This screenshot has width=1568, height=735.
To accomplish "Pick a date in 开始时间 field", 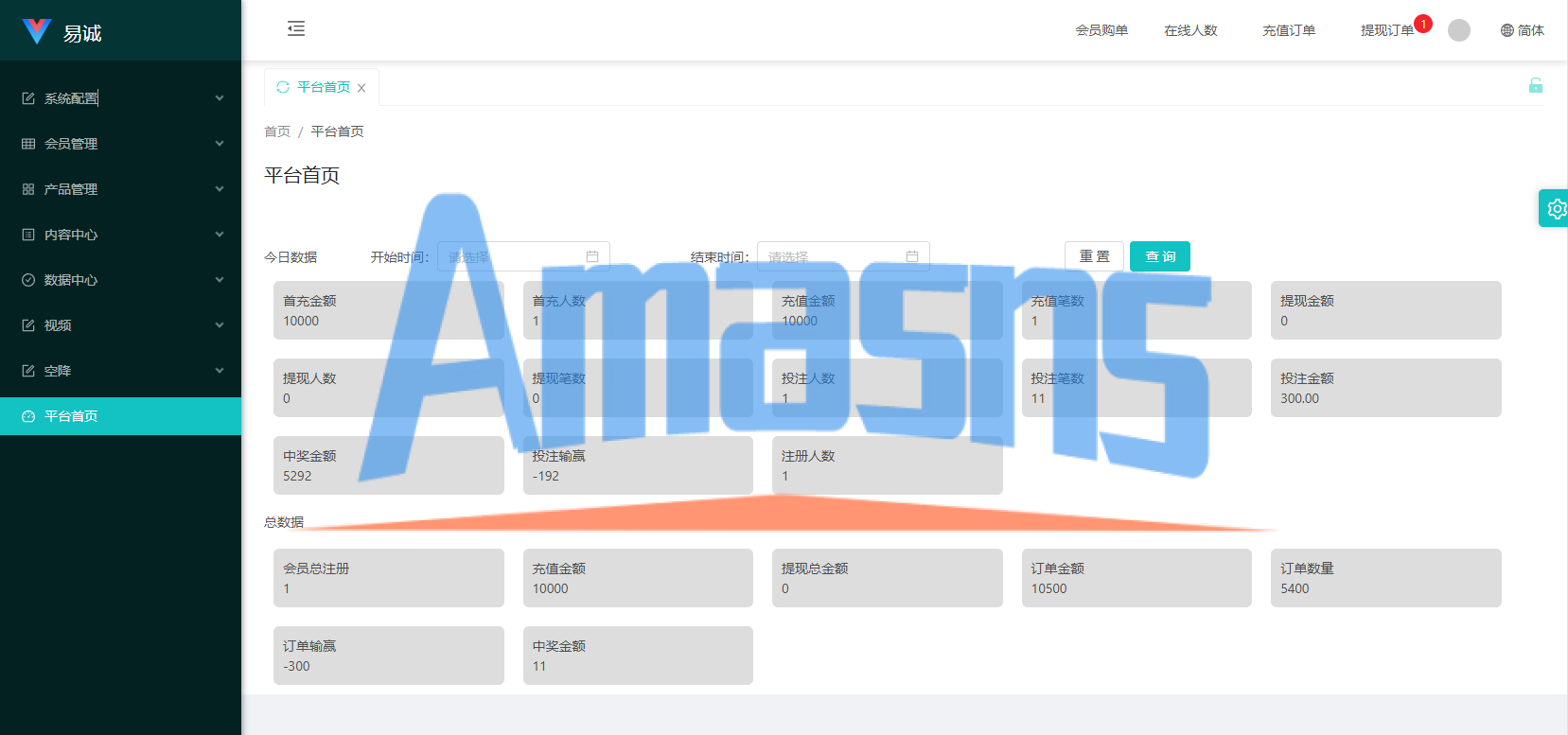I will tap(523, 256).
